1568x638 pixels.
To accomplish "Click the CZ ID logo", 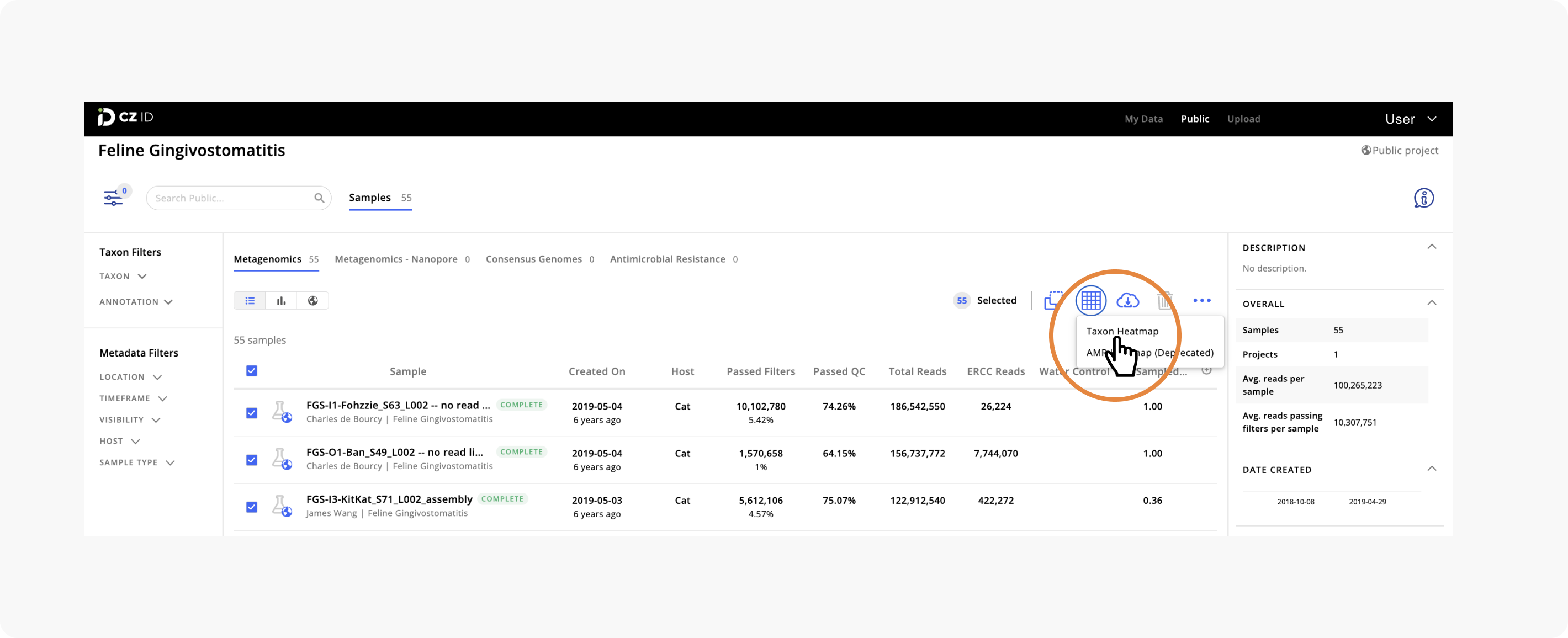I will (125, 118).
